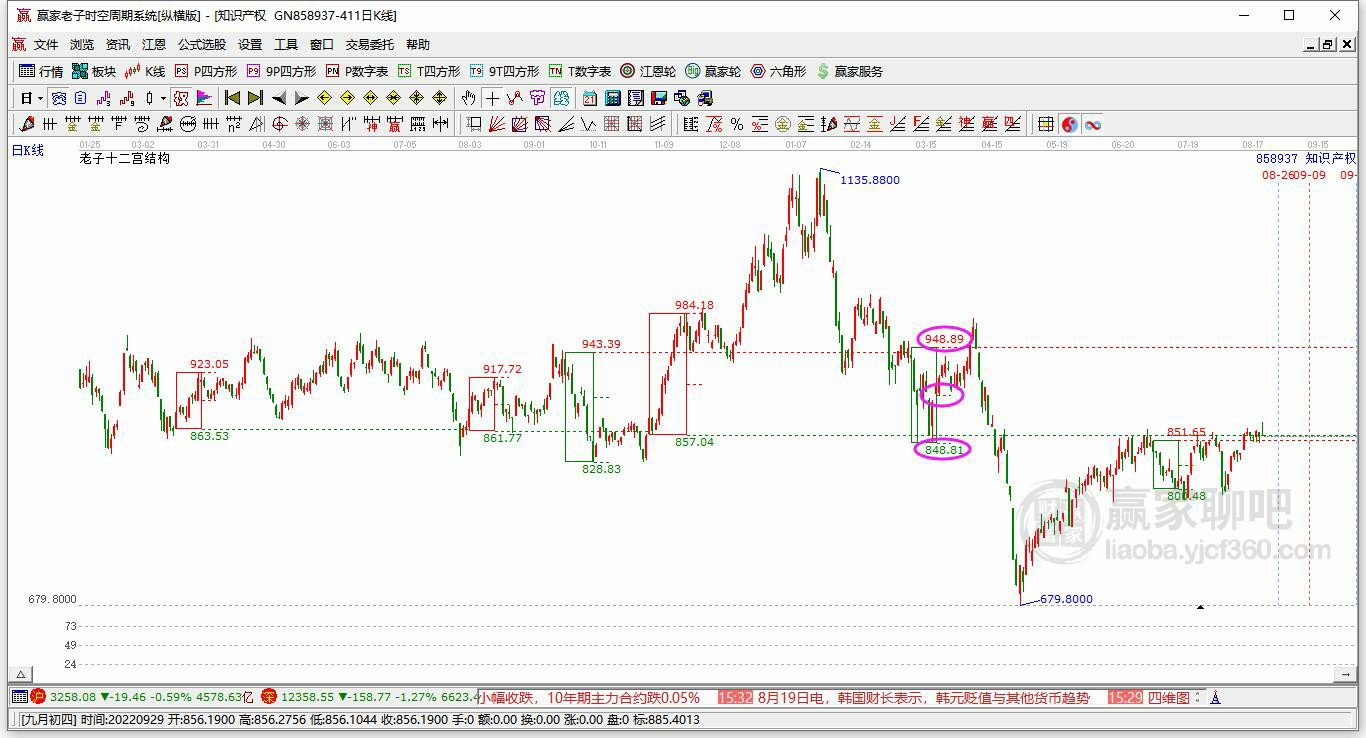Image resolution: width=1366 pixels, height=738 pixels.
Task: Toggle the 日K线 label on chart
Action: (x=28, y=150)
